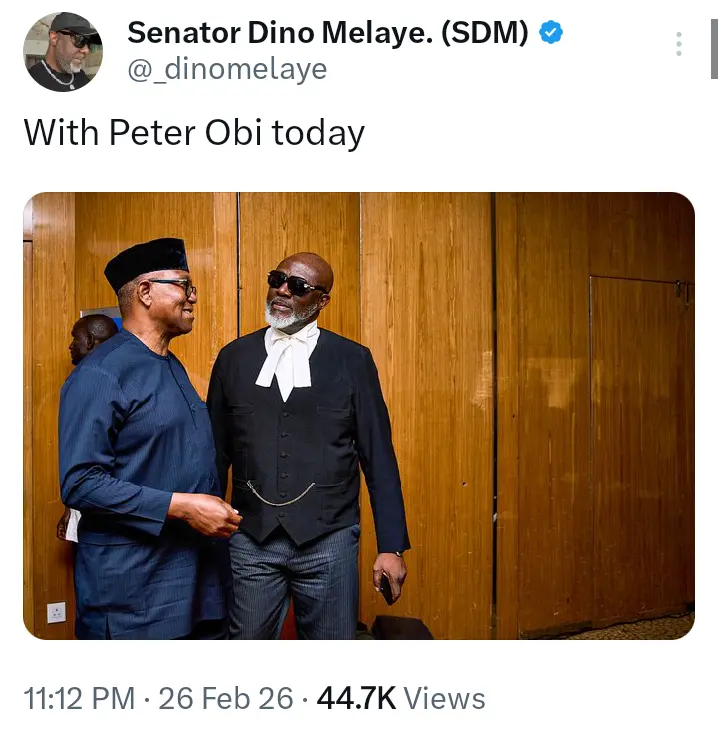Viewport: 718px width, 737px height.
Task: Click the blue verified badge
Action: pos(551,33)
